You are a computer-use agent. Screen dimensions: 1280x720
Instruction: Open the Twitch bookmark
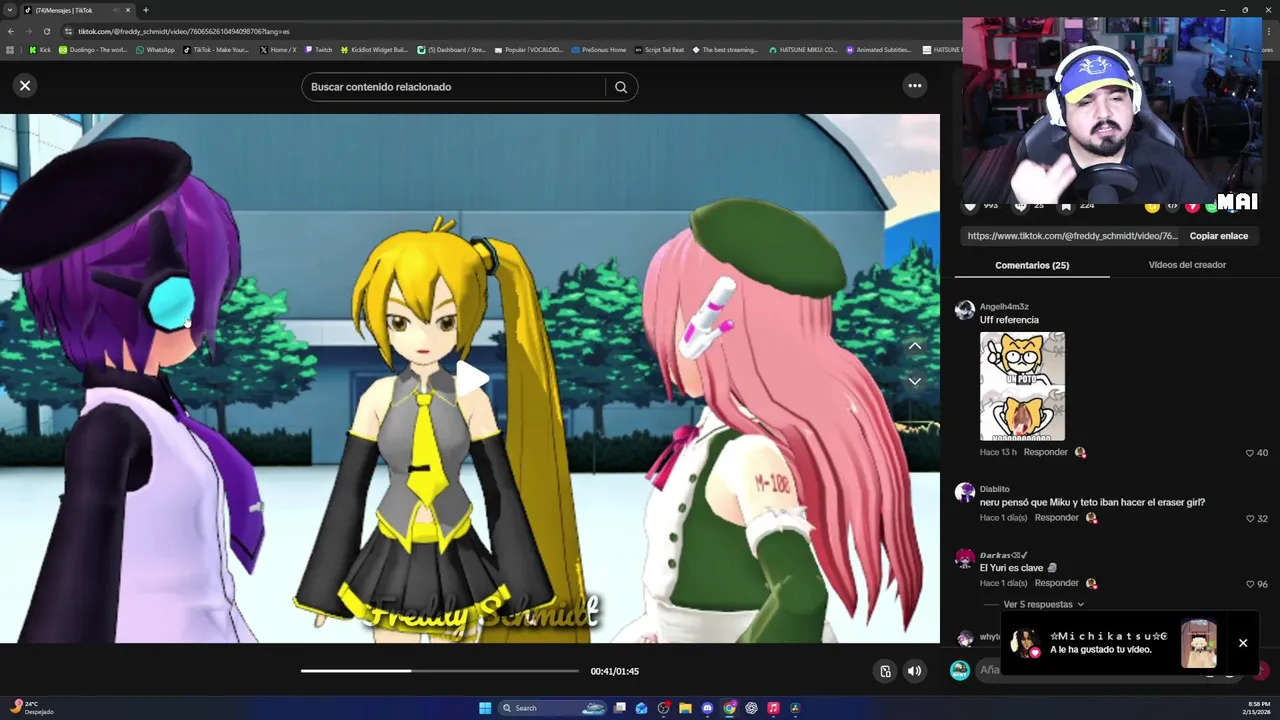click(x=318, y=49)
